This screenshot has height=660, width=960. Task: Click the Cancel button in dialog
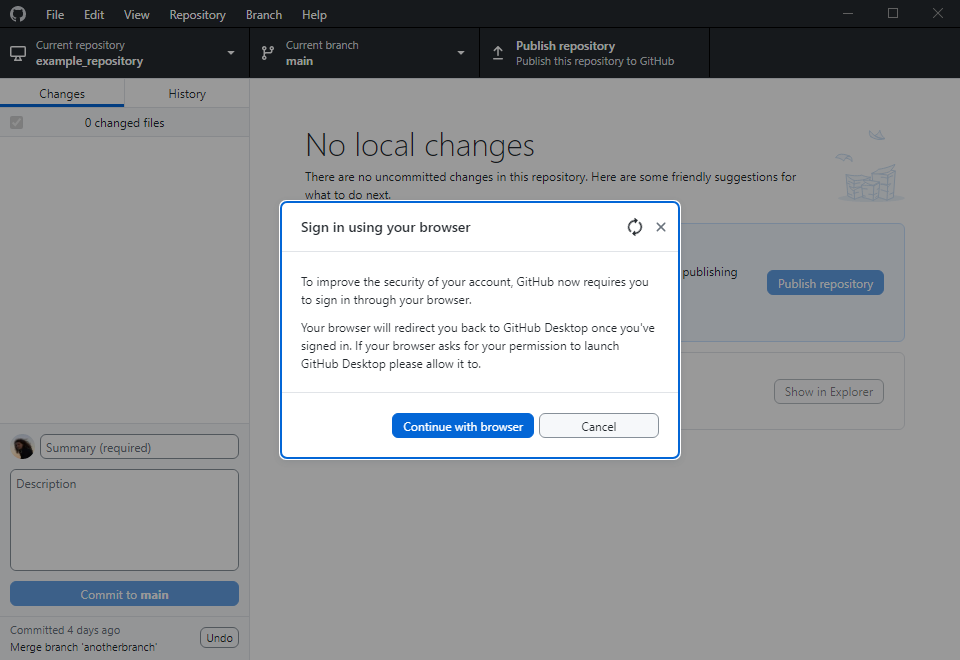click(599, 426)
